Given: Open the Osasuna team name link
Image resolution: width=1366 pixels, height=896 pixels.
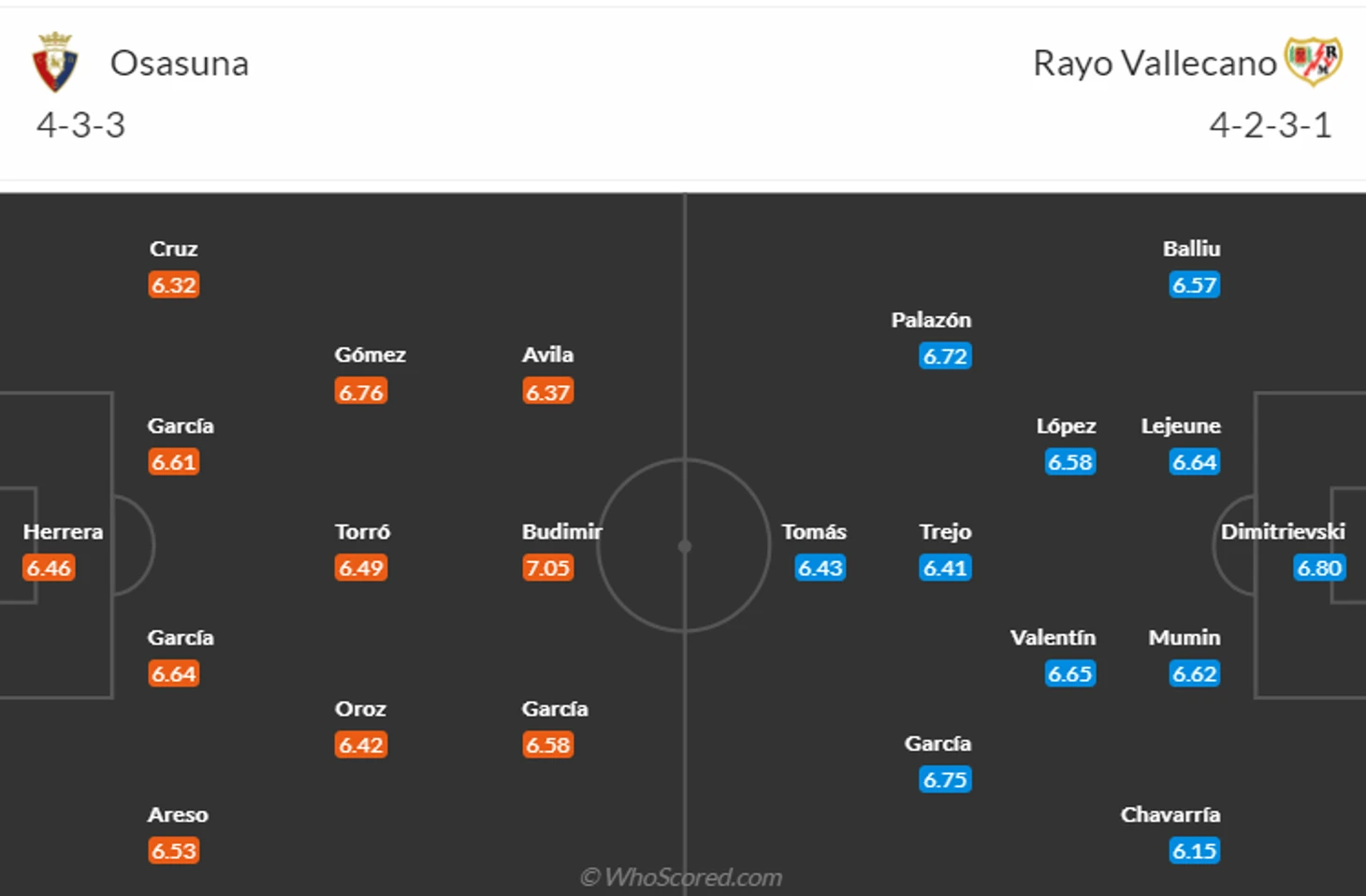Looking at the screenshot, I should 180,64.
